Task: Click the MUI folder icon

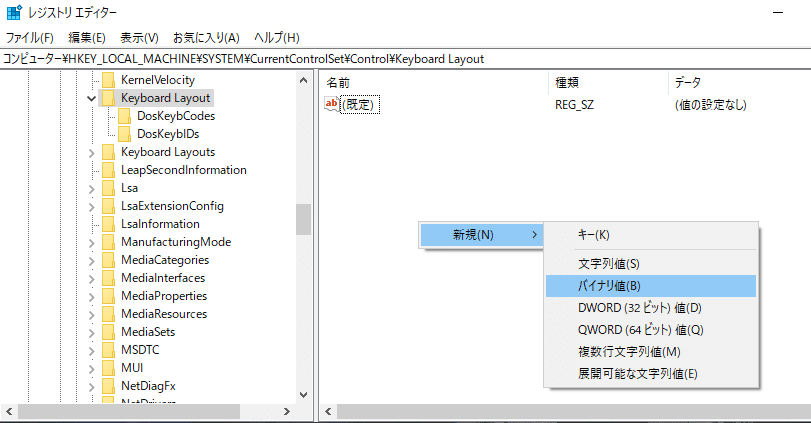Action: (x=108, y=368)
